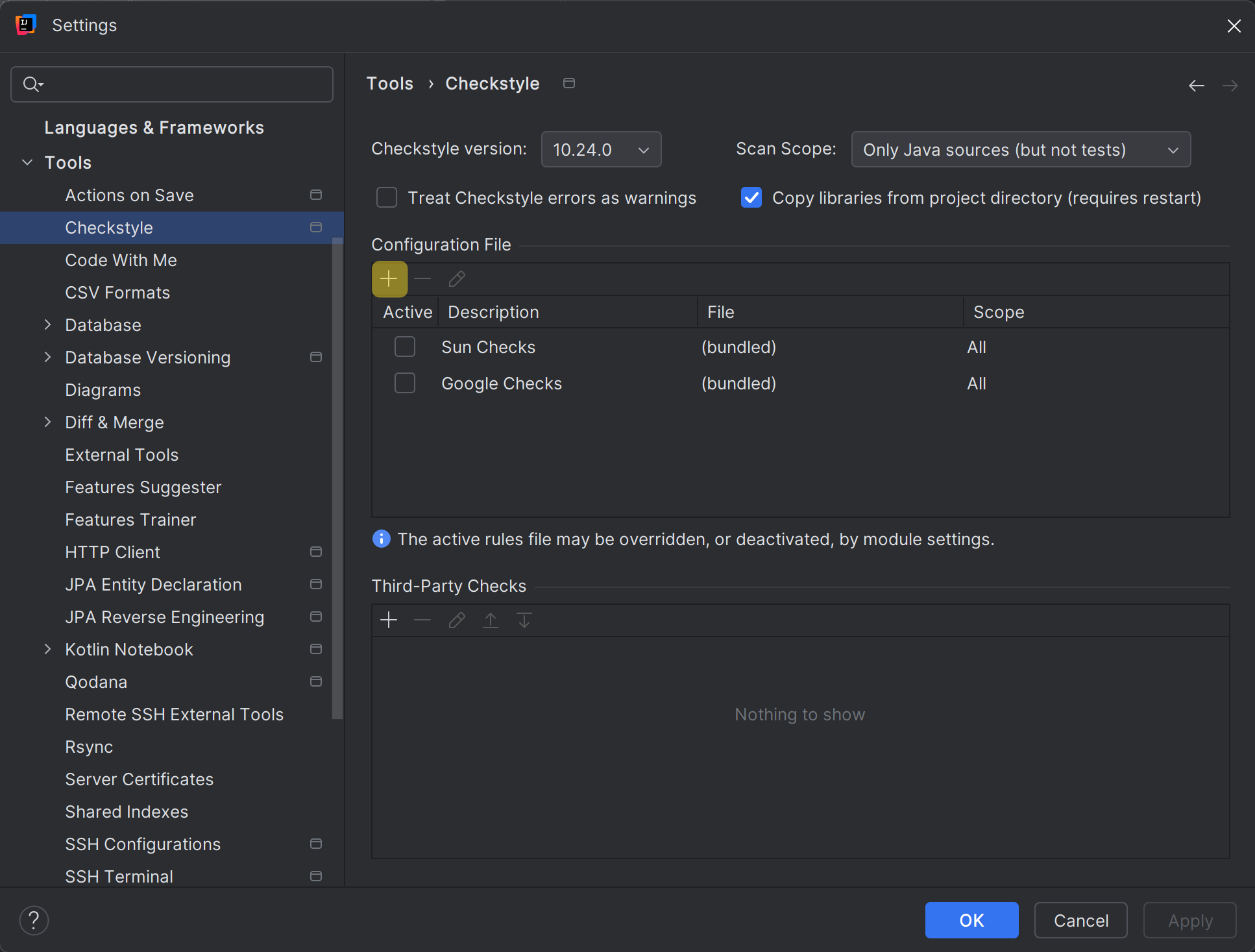
Task: Enable Treat Checkstyle errors as warnings
Action: [x=387, y=198]
